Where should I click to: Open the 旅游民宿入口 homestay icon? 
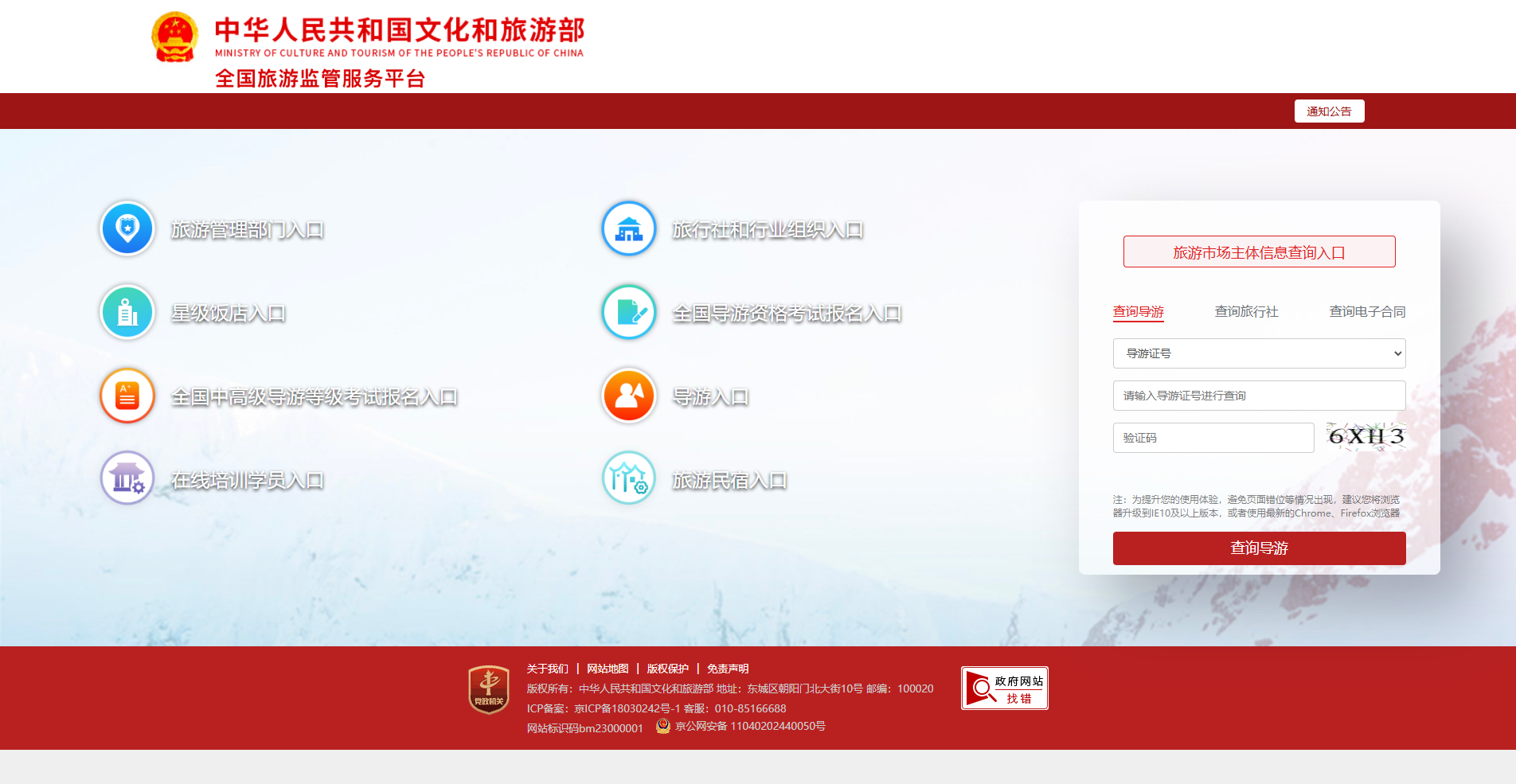(628, 478)
